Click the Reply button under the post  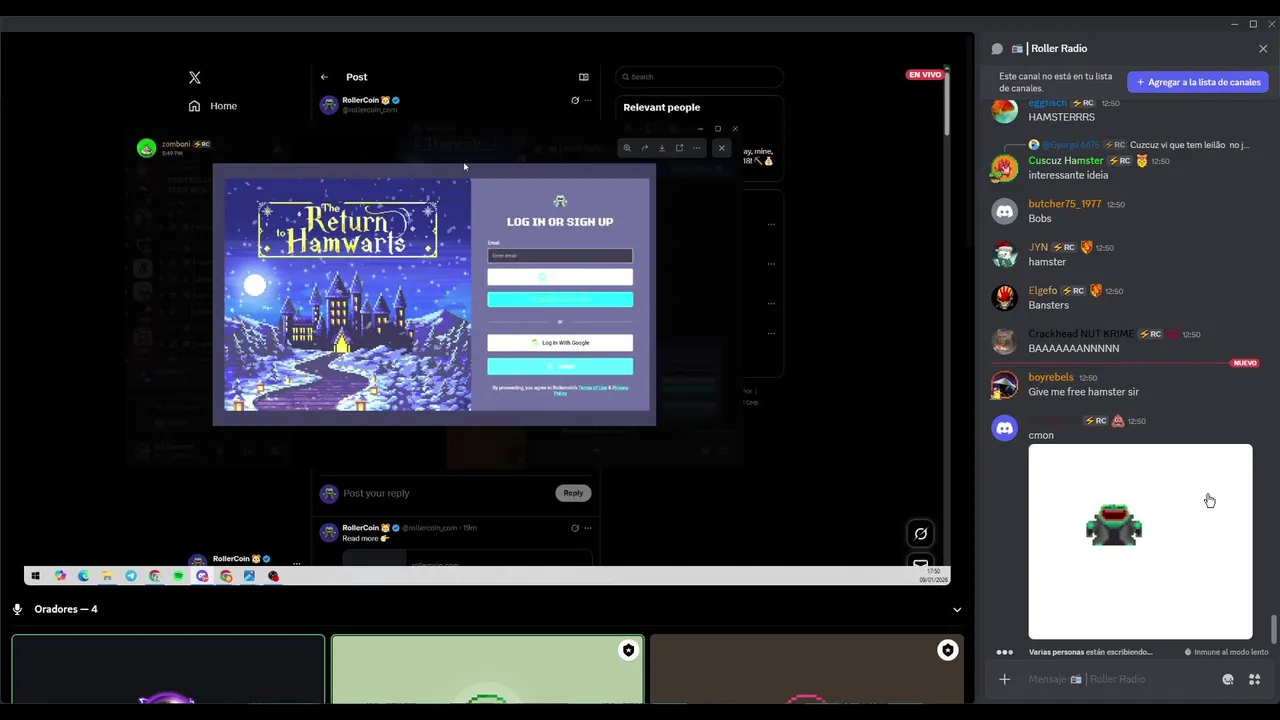(573, 493)
